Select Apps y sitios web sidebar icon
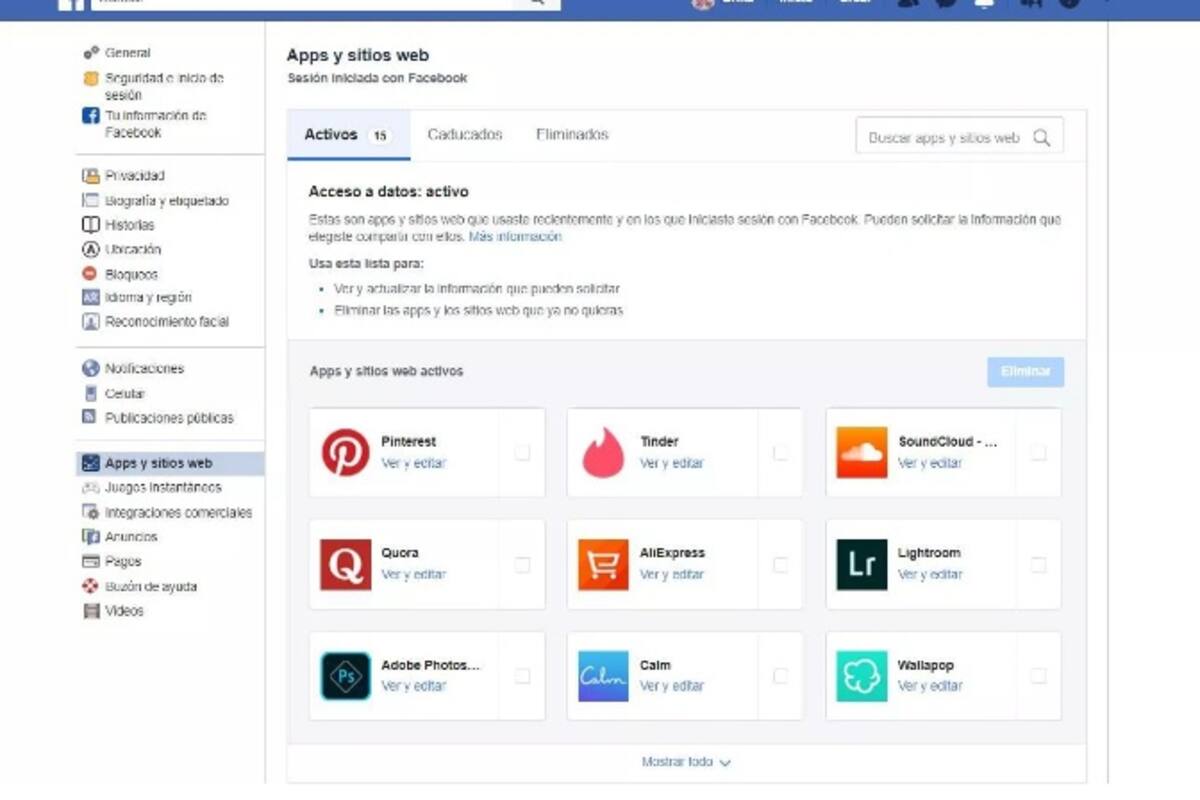The height and width of the screenshot is (800, 1200). (91, 464)
